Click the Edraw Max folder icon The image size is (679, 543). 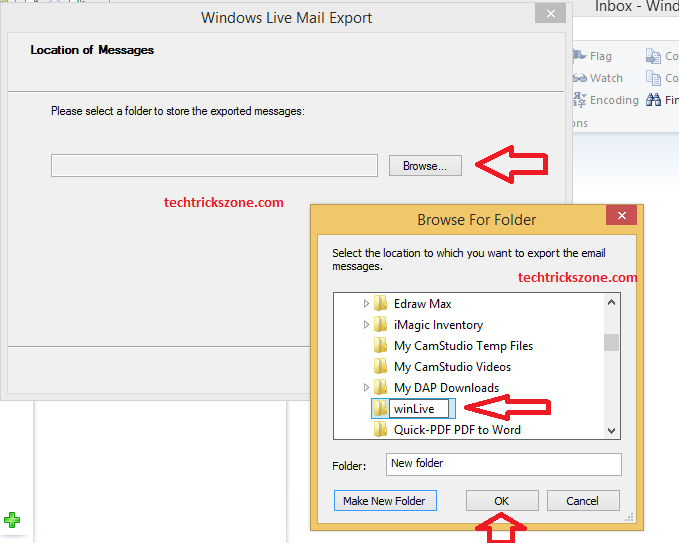point(380,304)
